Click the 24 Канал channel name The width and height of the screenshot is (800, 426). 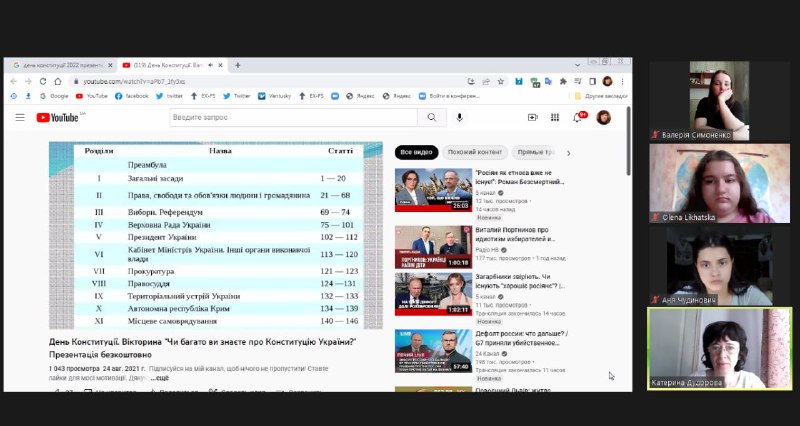pyautogui.click(x=487, y=354)
